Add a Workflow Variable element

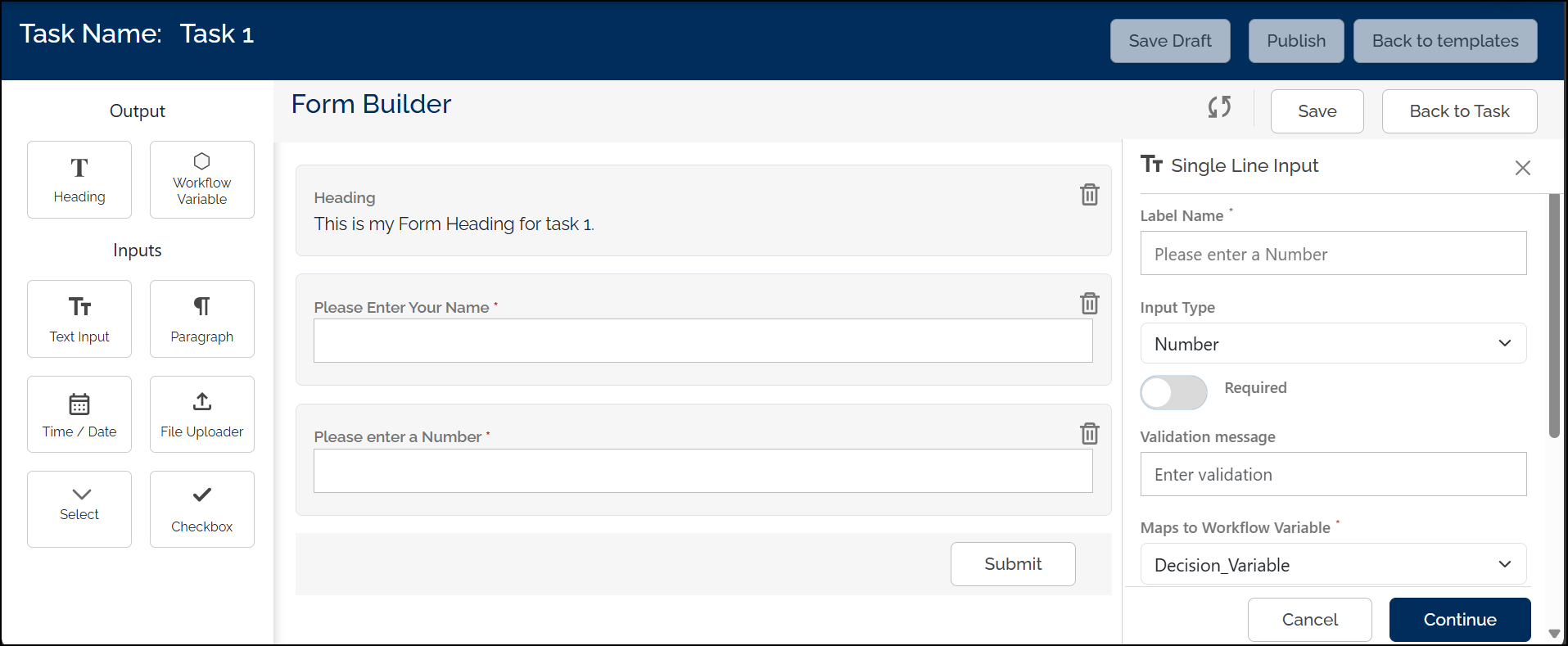[x=202, y=179]
